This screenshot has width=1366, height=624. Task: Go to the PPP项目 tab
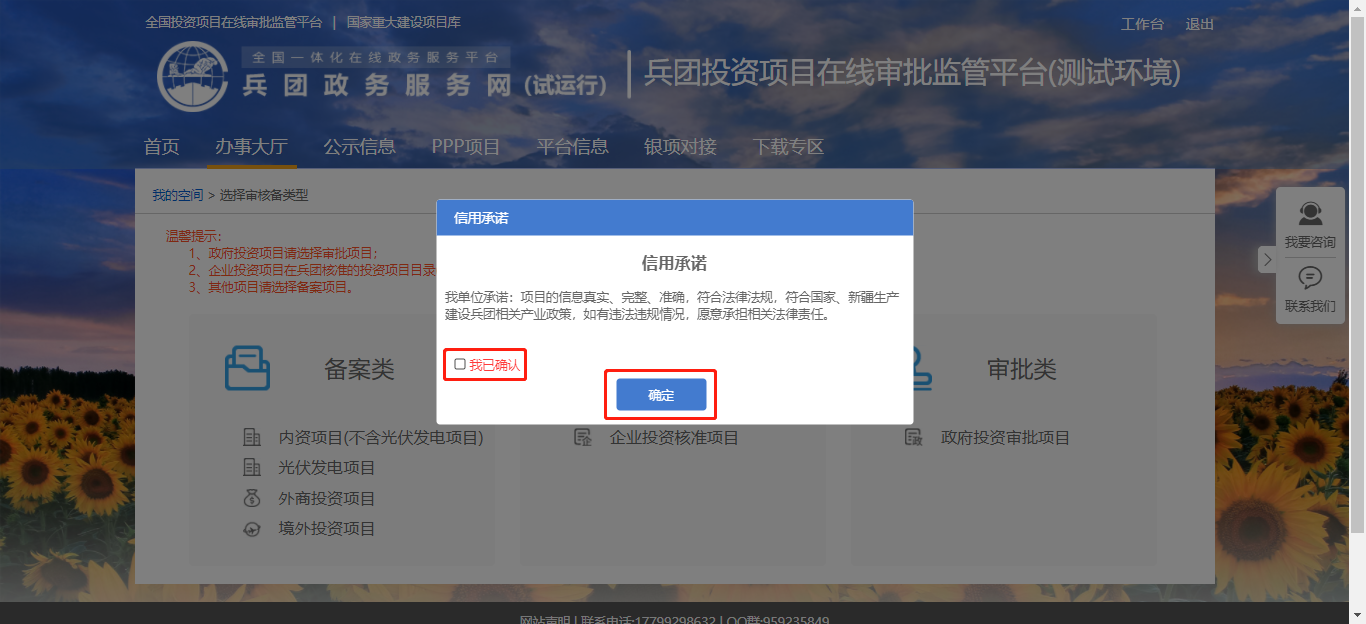466,147
